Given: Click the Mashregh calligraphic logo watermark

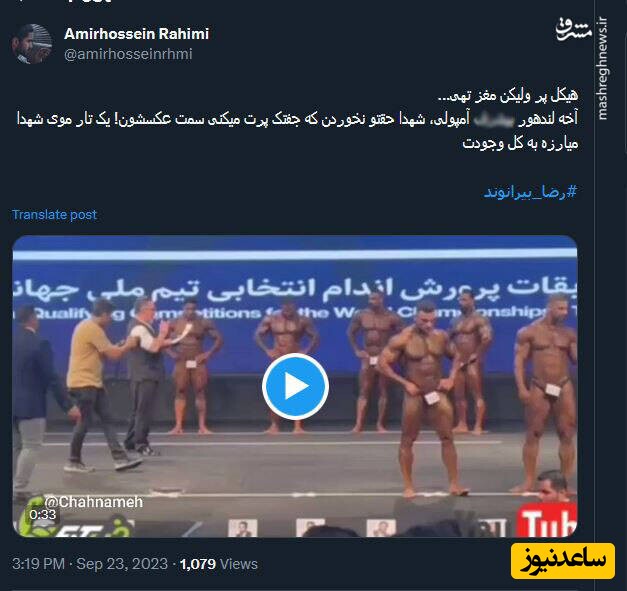Looking at the screenshot, I should (574, 29).
